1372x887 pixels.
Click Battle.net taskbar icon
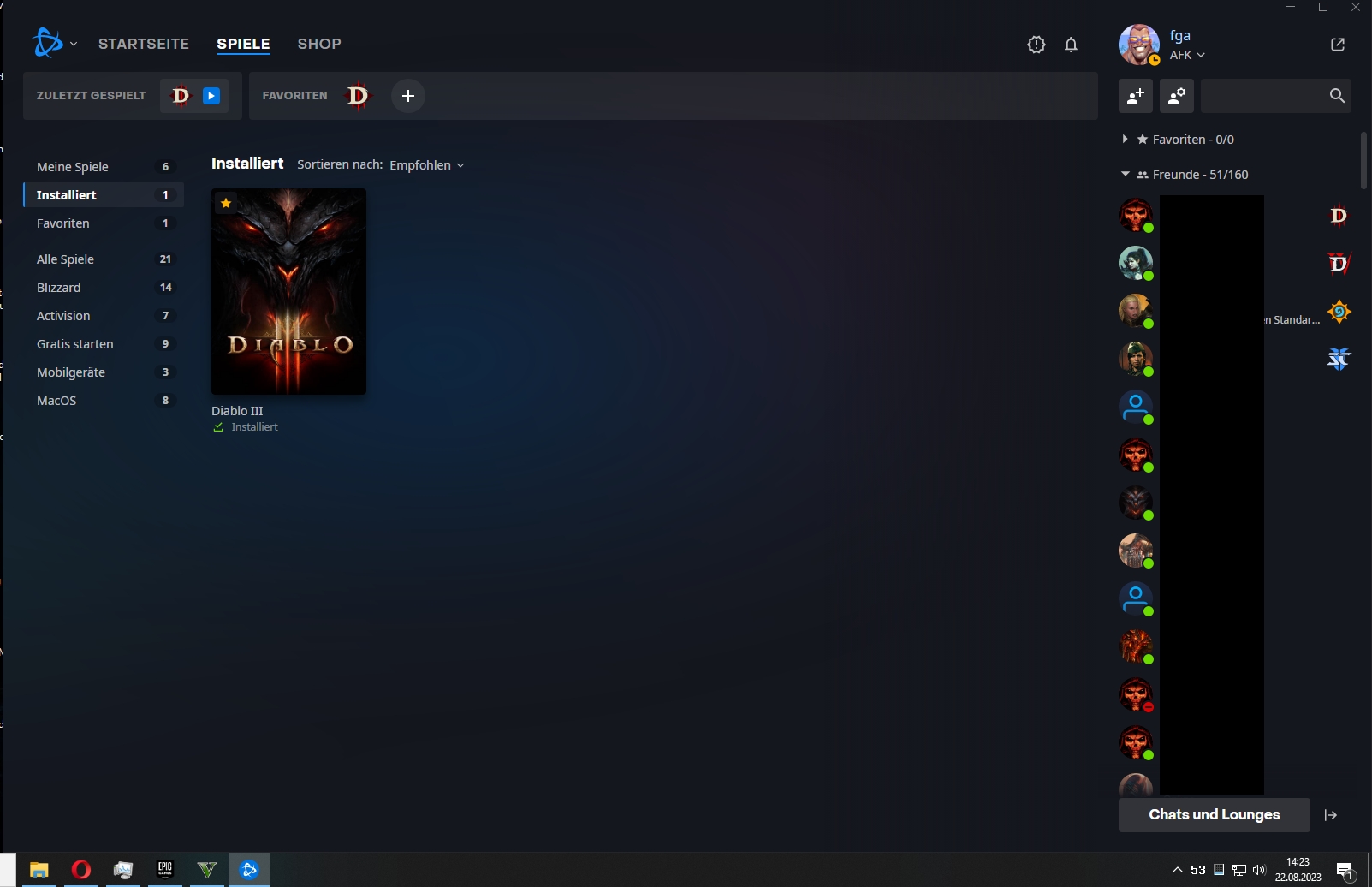pyautogui.click(x=249, y=870)
